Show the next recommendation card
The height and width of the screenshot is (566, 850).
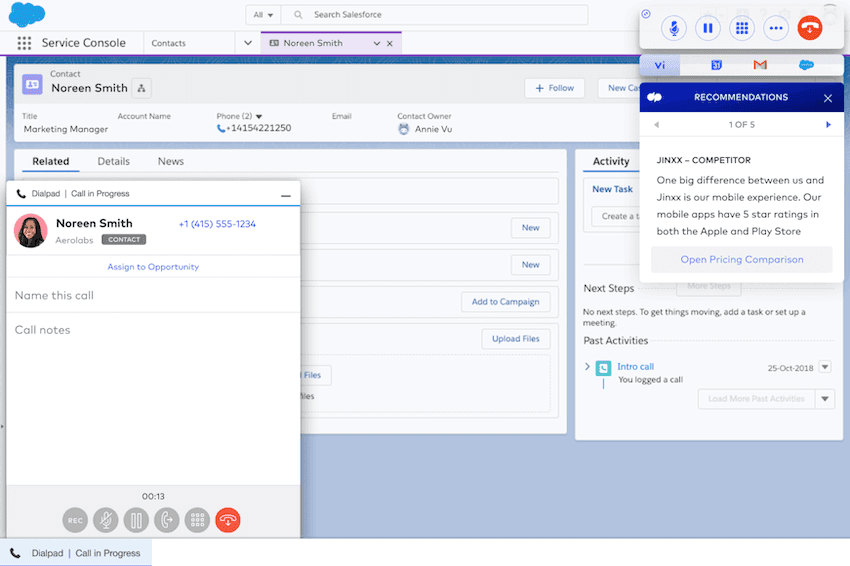pyautogui.click(x=828, y=125)
